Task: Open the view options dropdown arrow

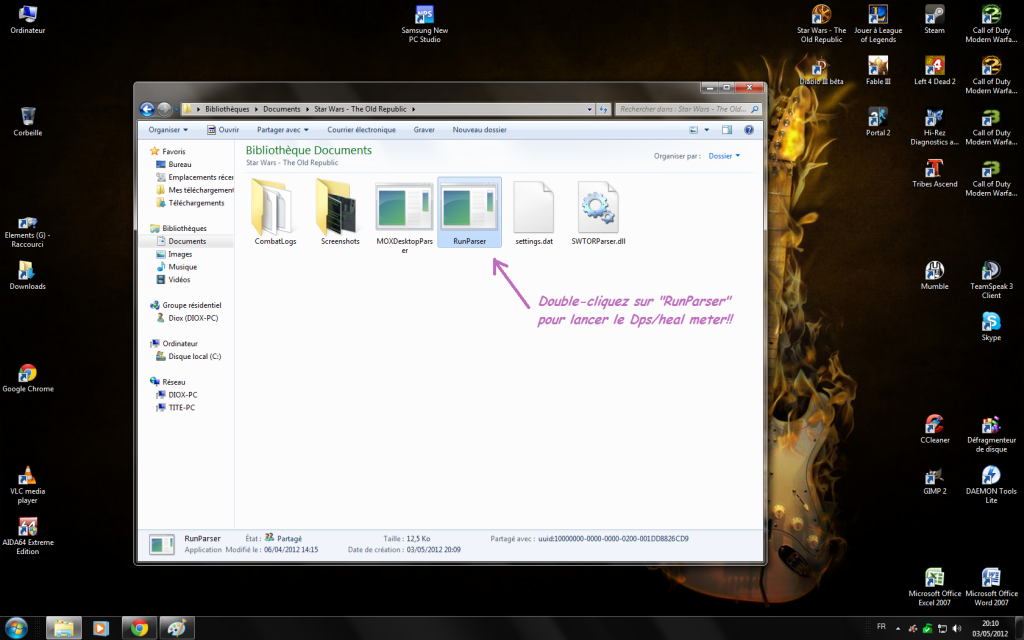Action: click(706, 130)
